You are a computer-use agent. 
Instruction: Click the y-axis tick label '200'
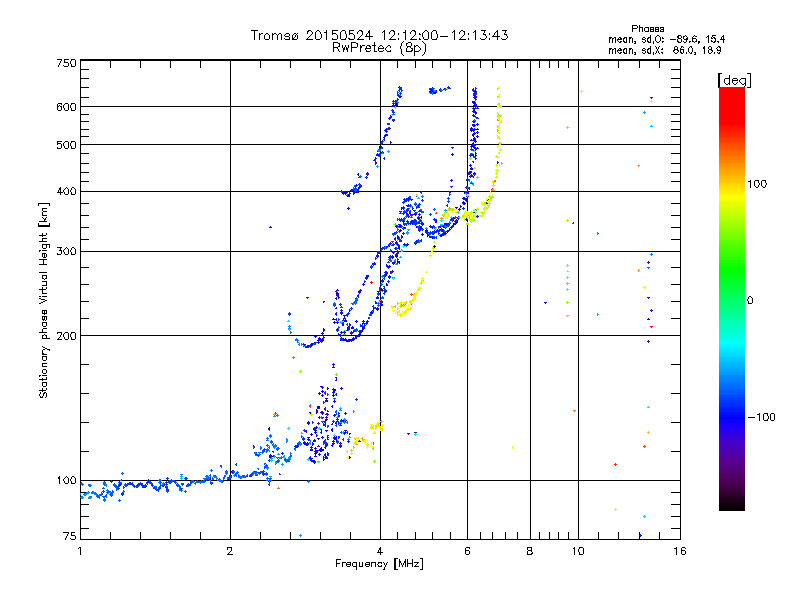point(67,336)
